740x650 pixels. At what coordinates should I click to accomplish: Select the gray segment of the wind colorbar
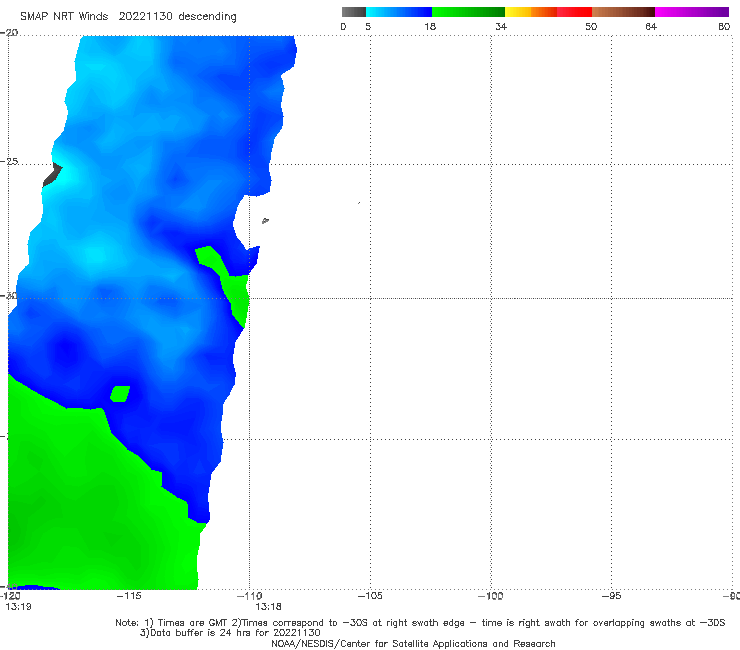click(354, 12)
